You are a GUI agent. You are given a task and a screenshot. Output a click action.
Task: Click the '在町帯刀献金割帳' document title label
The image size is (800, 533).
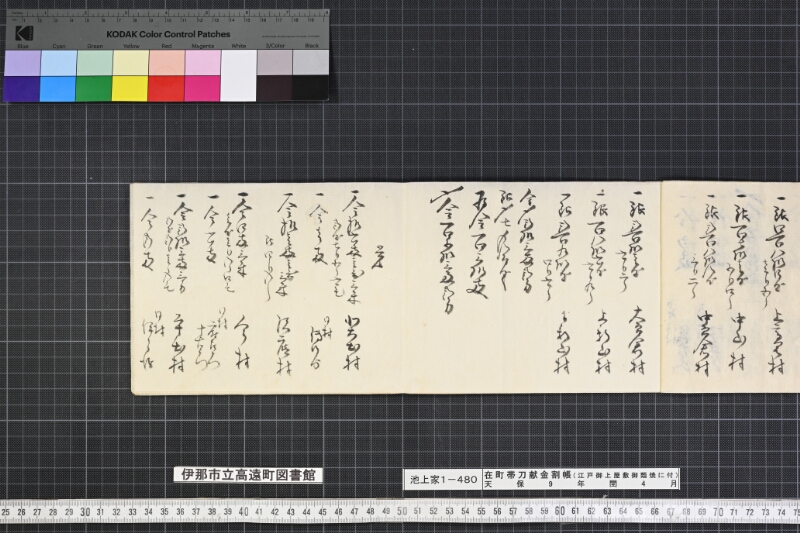(x=527, y=474)
